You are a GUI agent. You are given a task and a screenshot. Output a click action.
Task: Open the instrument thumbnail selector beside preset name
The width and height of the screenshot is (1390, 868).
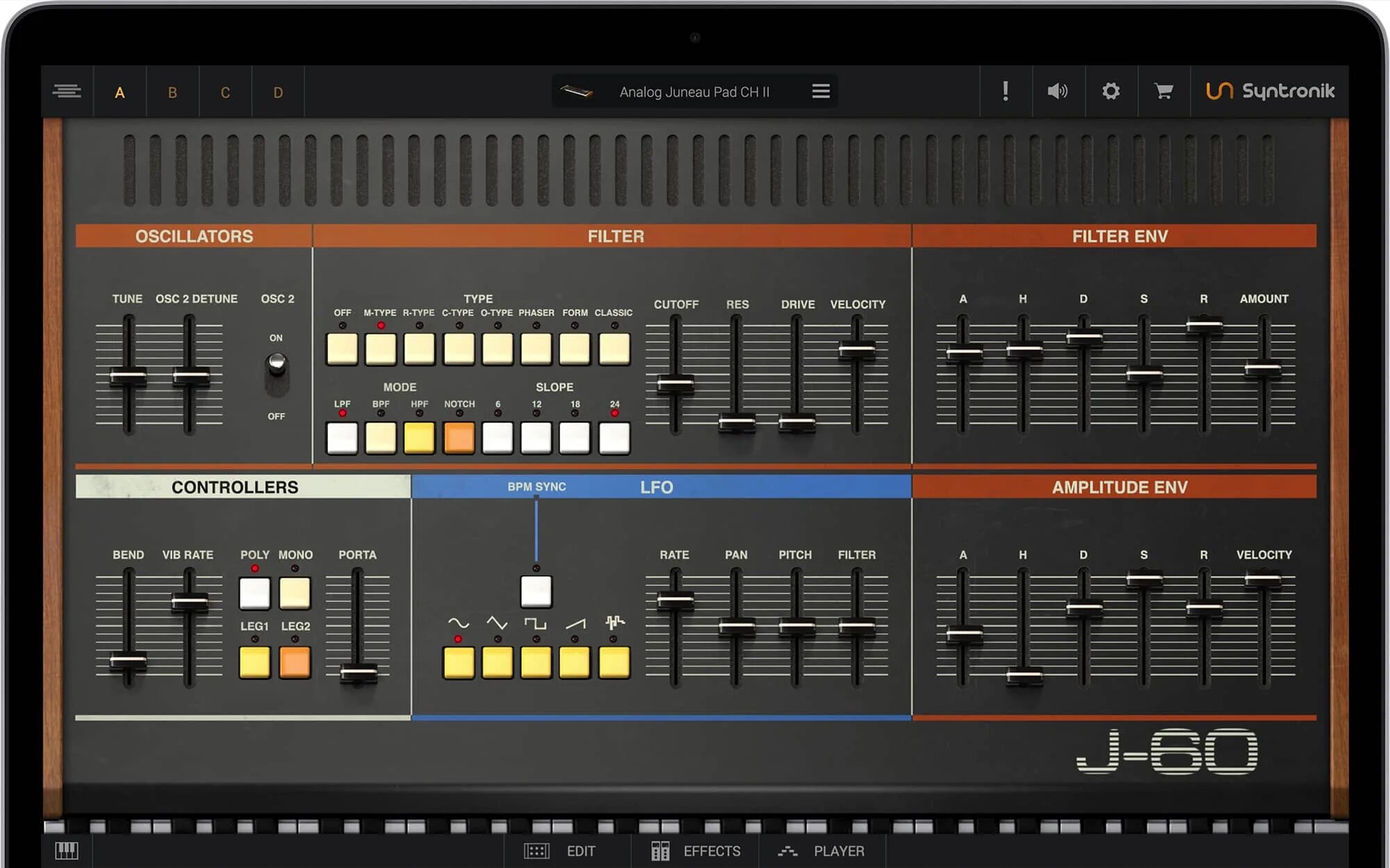click(576, 91)
